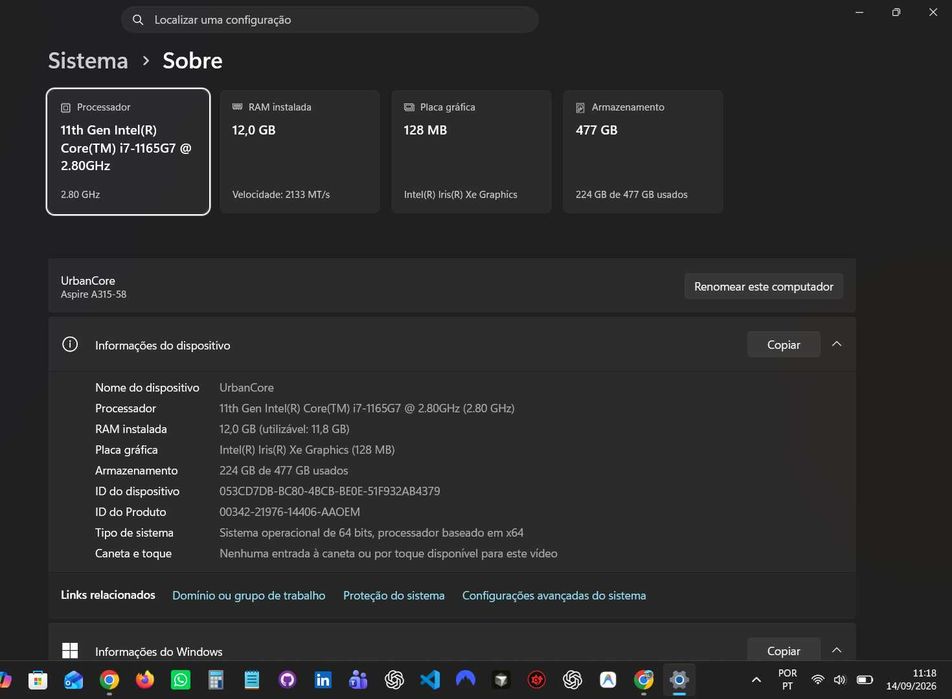Open Notepad from the taskbar

251,680
